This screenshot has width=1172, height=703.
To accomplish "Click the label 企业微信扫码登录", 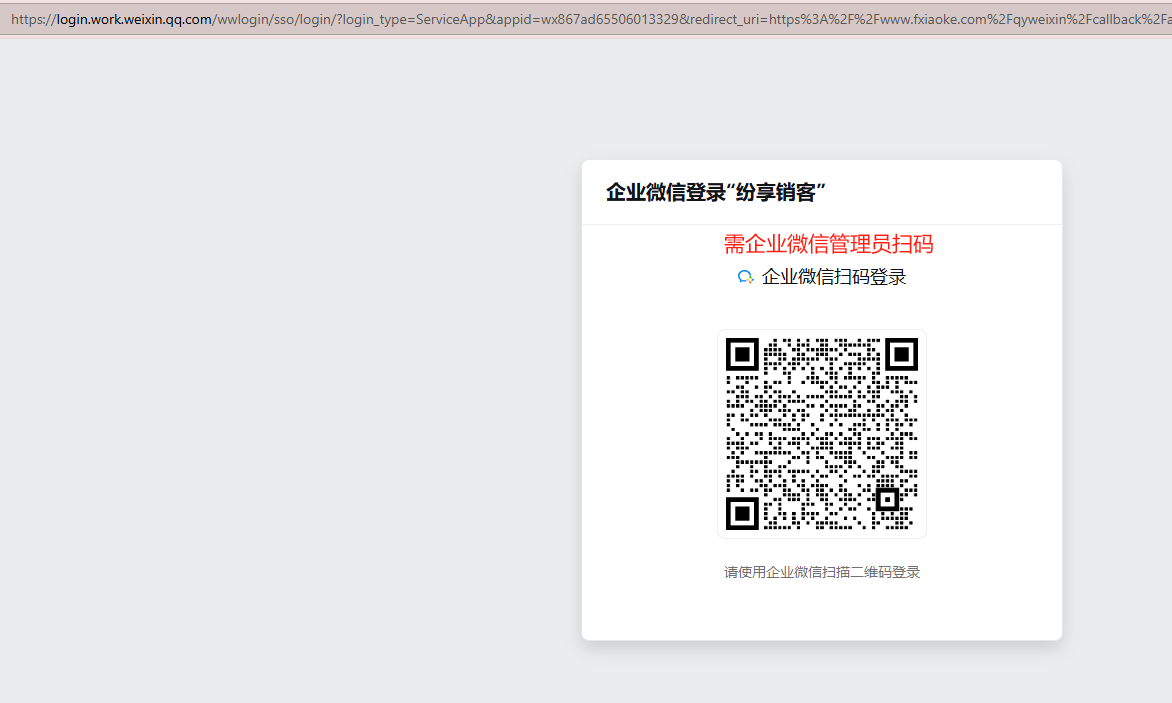I will [833, 277].
